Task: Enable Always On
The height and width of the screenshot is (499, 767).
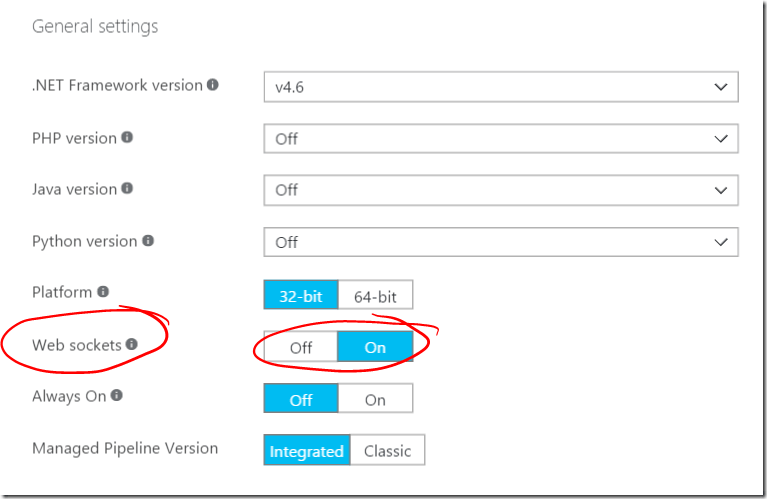Action: 375,399
